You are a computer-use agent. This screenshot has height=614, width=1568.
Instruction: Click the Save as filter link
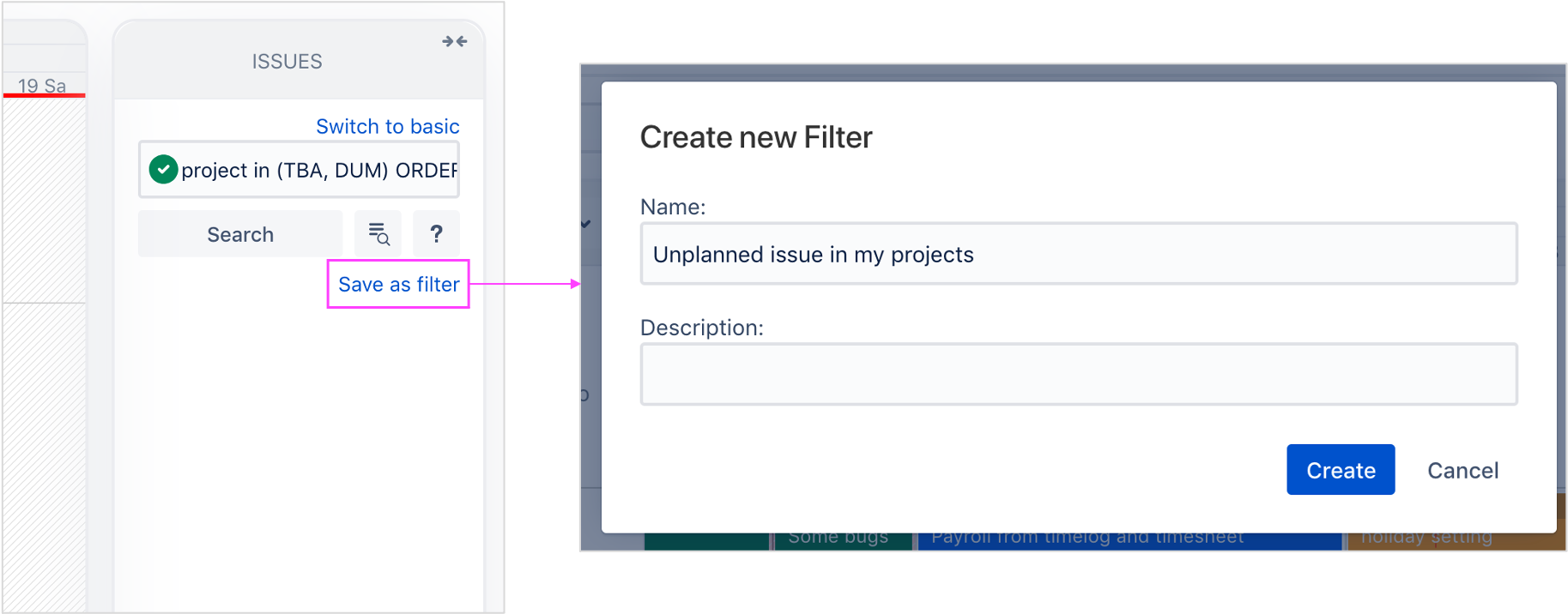[398, 285]
